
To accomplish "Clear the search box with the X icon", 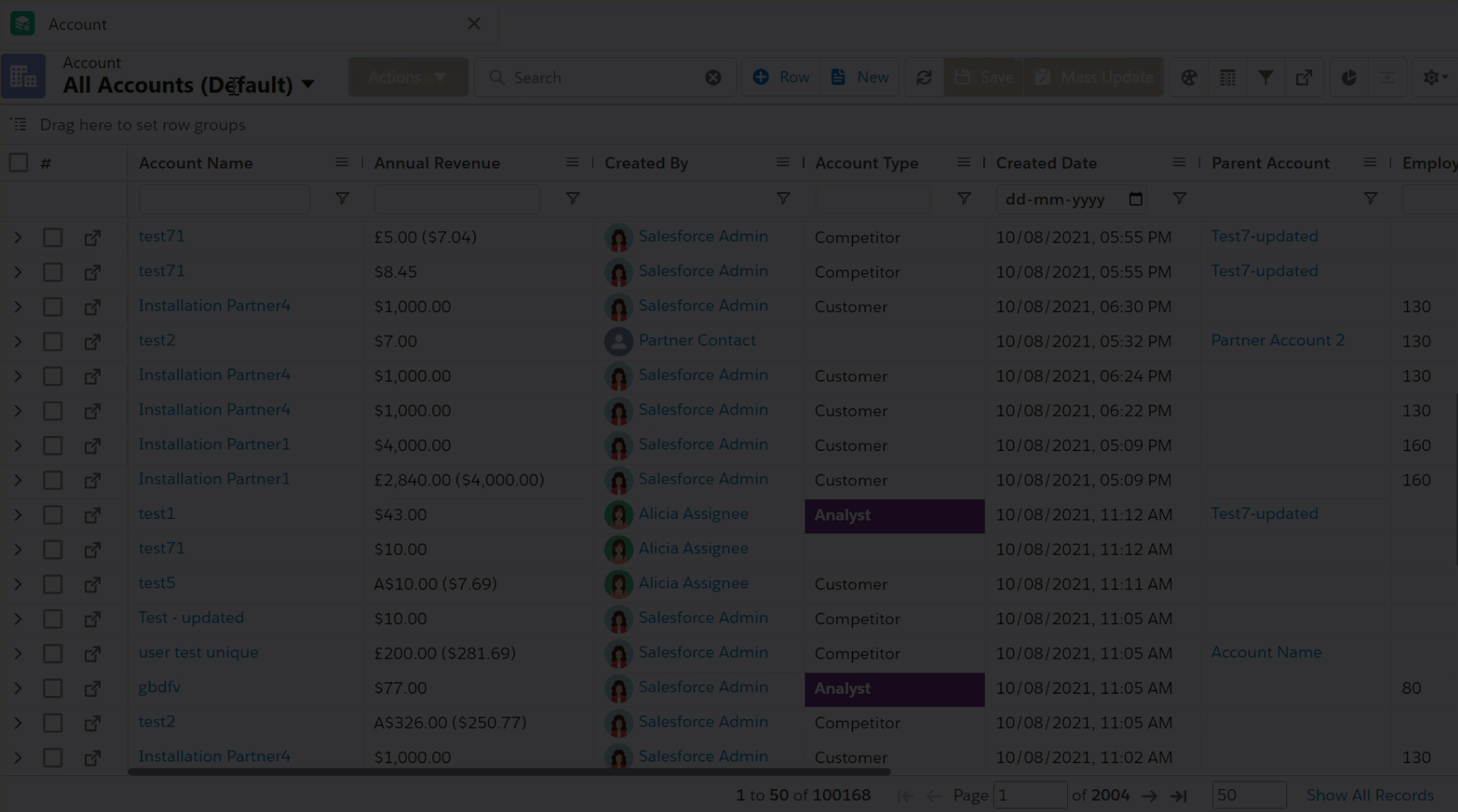I will point(713,78).
